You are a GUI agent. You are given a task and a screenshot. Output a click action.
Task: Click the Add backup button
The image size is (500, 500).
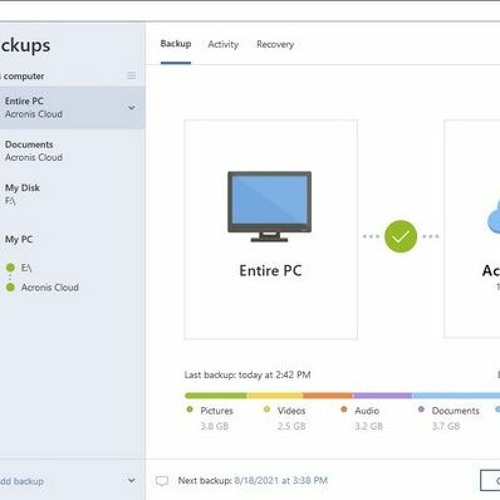coord(22,481)
